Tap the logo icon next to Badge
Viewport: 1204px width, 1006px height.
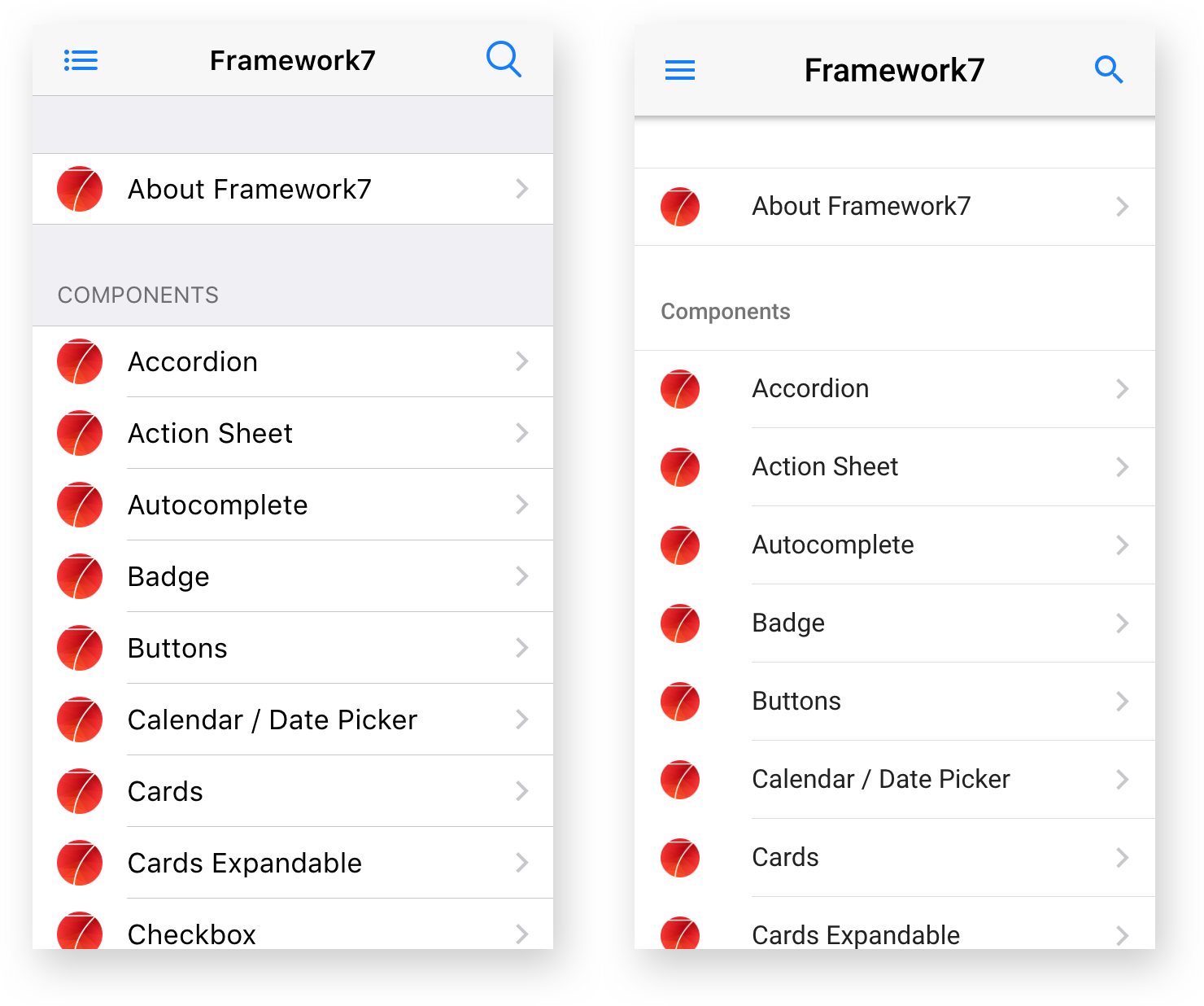[79, 575]
